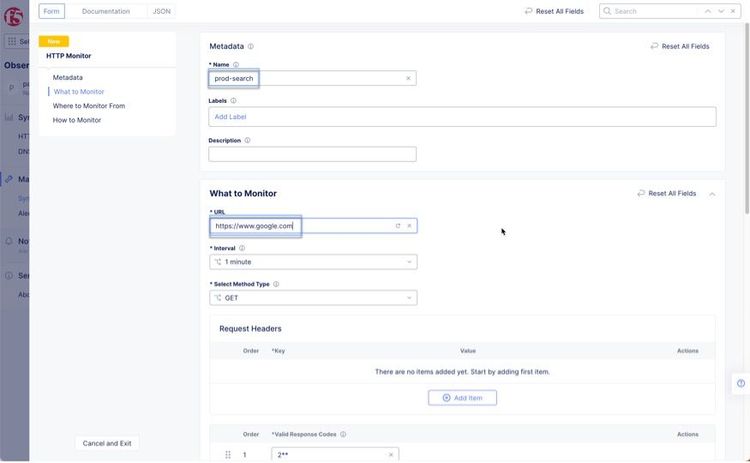Viewport: 750px width, 463px height.
Task: Jump to Where to Monitor From section
Action: tap(89, 106)
